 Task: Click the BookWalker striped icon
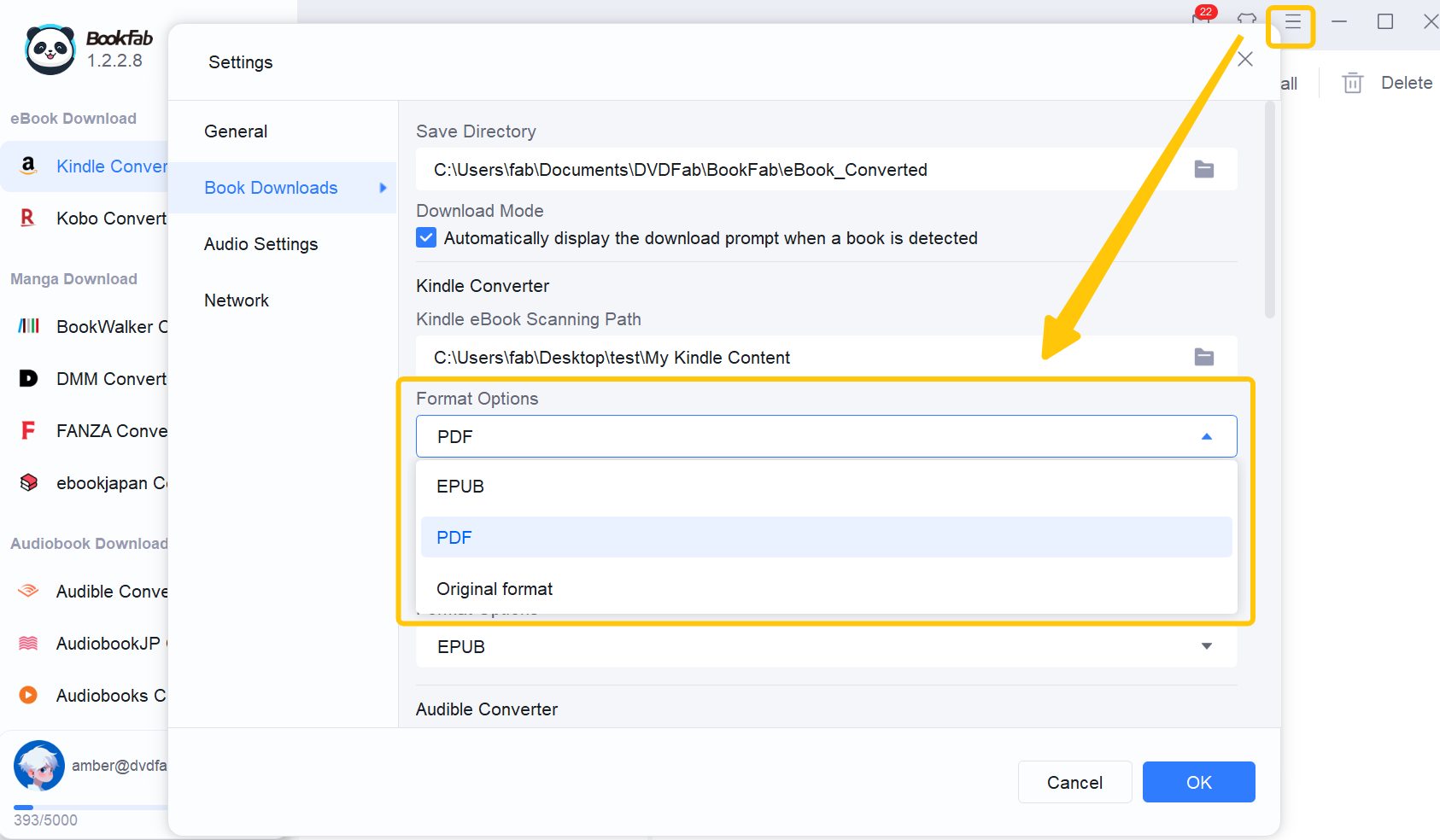[x=29, y=326]
